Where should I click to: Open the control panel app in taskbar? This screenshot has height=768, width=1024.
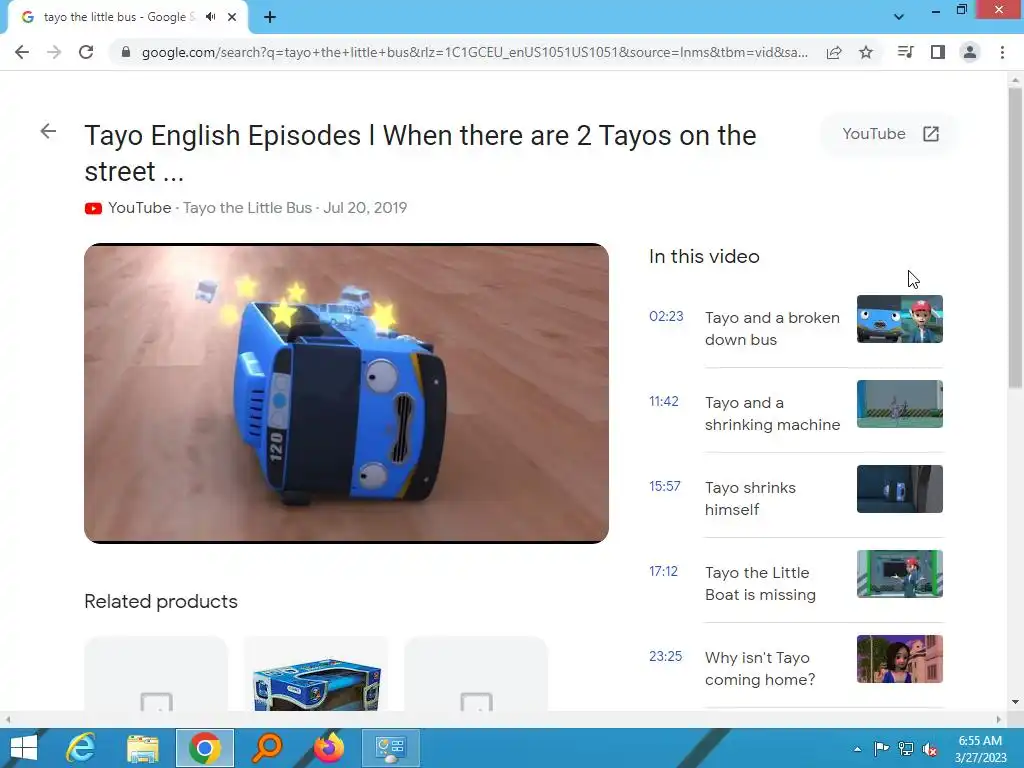coord(391,748)
